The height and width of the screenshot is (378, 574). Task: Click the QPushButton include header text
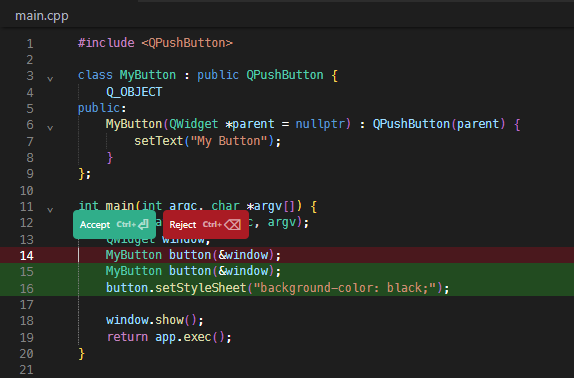click(x=187, y=43)
